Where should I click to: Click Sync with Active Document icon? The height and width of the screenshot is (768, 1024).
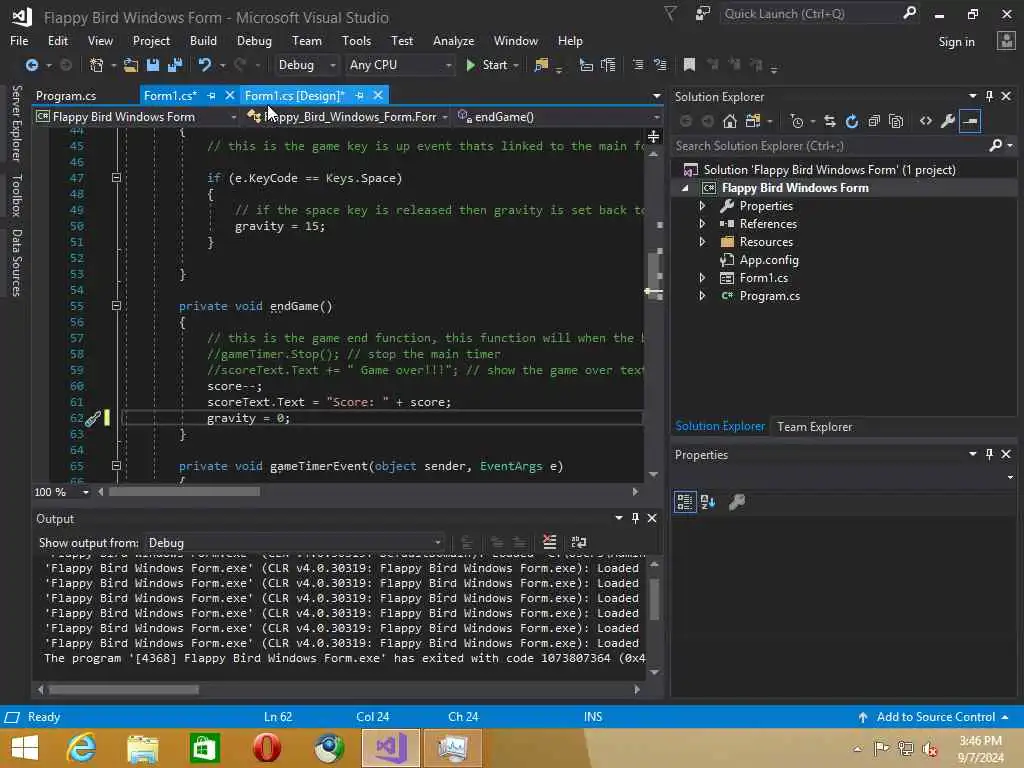pos(829,121)
